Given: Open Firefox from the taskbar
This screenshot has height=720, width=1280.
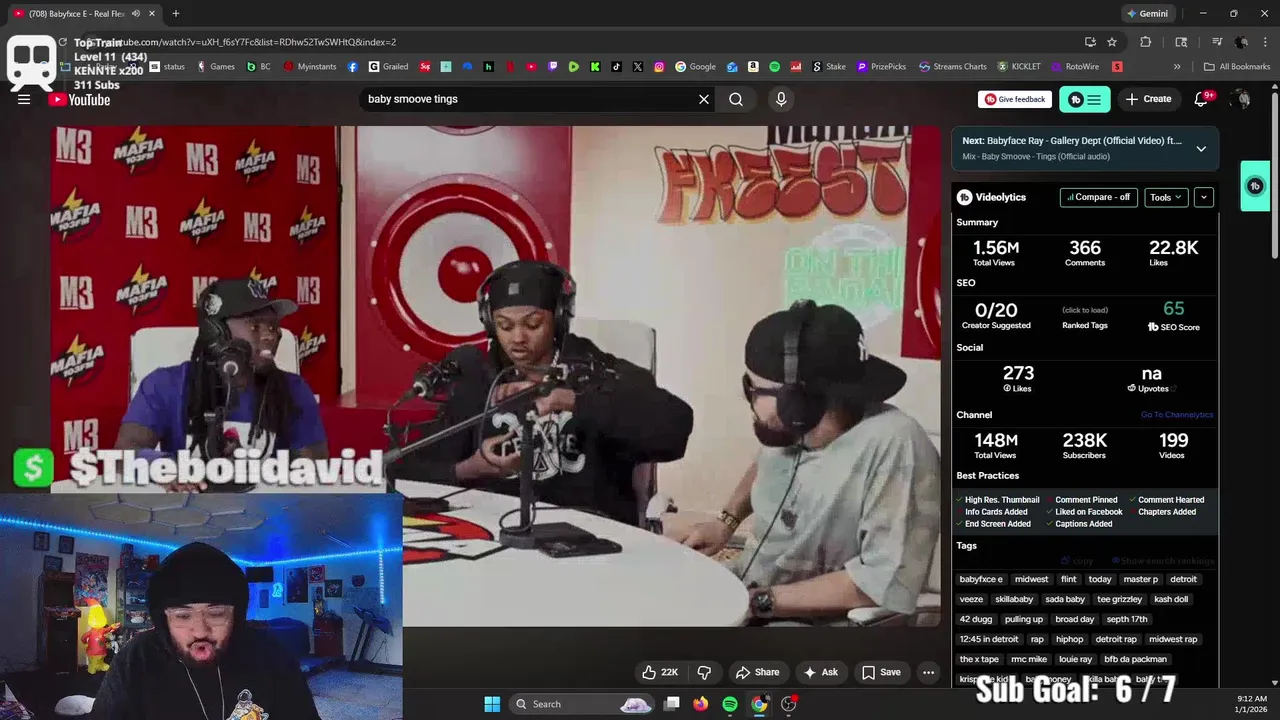Looking at the screenshot, I should coord(701,704).
